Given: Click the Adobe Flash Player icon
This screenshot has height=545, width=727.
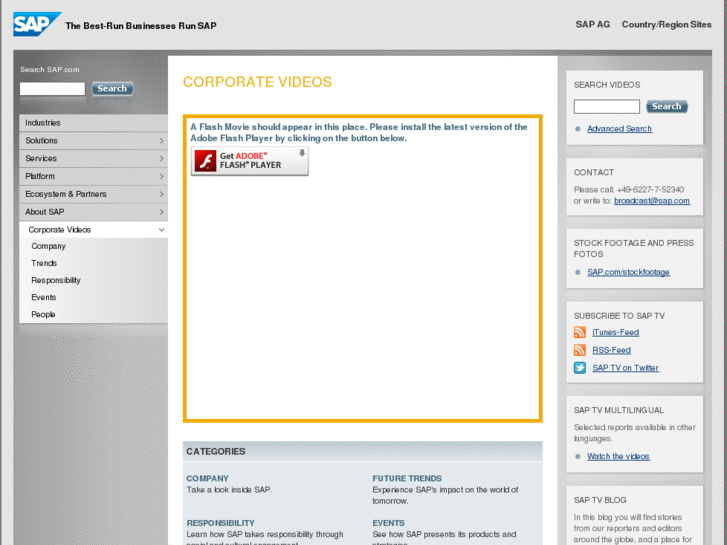Looking at the screenshot, I should 205,161.
